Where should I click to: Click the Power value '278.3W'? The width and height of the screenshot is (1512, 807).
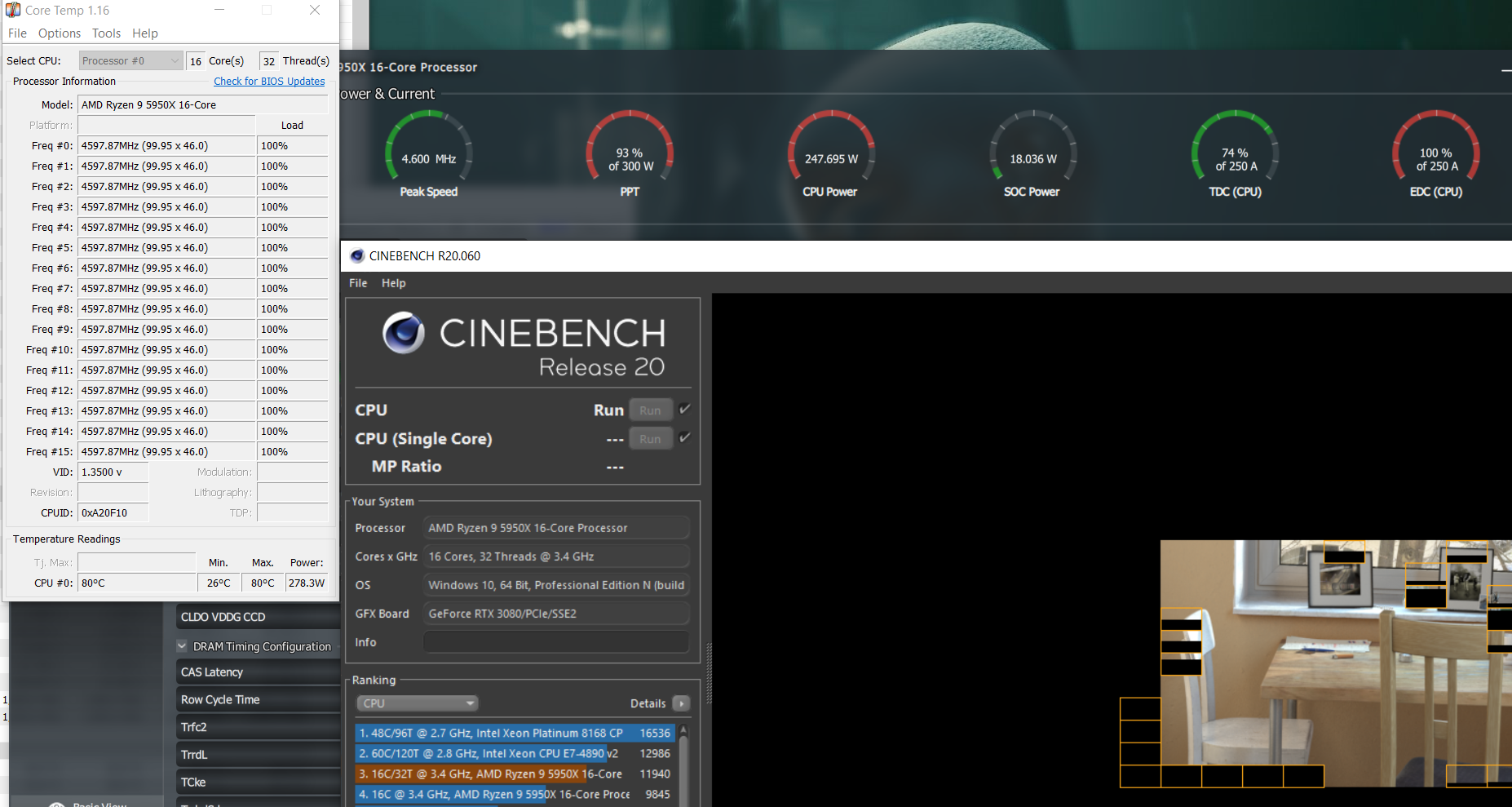[307, 583]
